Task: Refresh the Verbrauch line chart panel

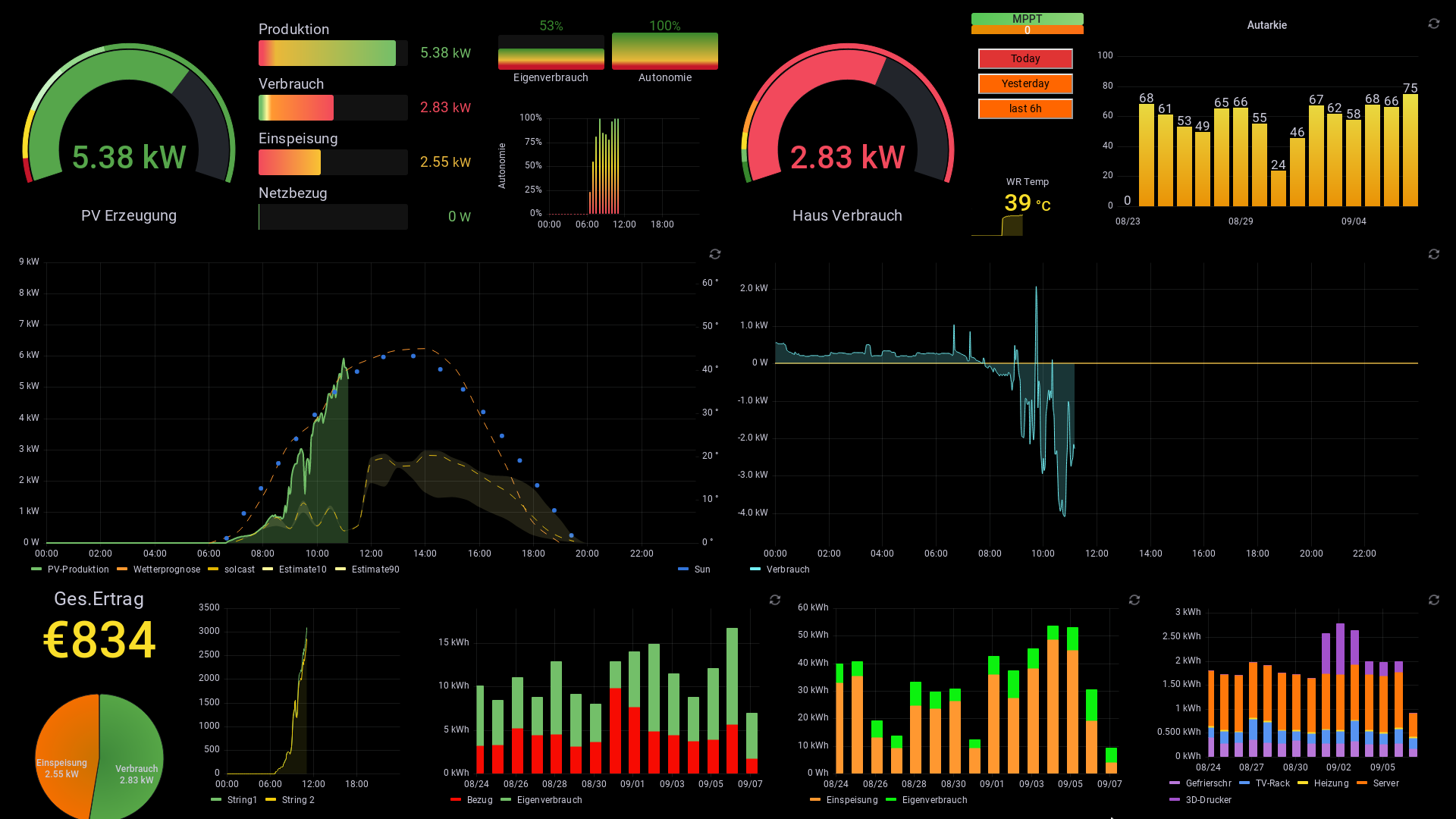Action: (1433, 254)
